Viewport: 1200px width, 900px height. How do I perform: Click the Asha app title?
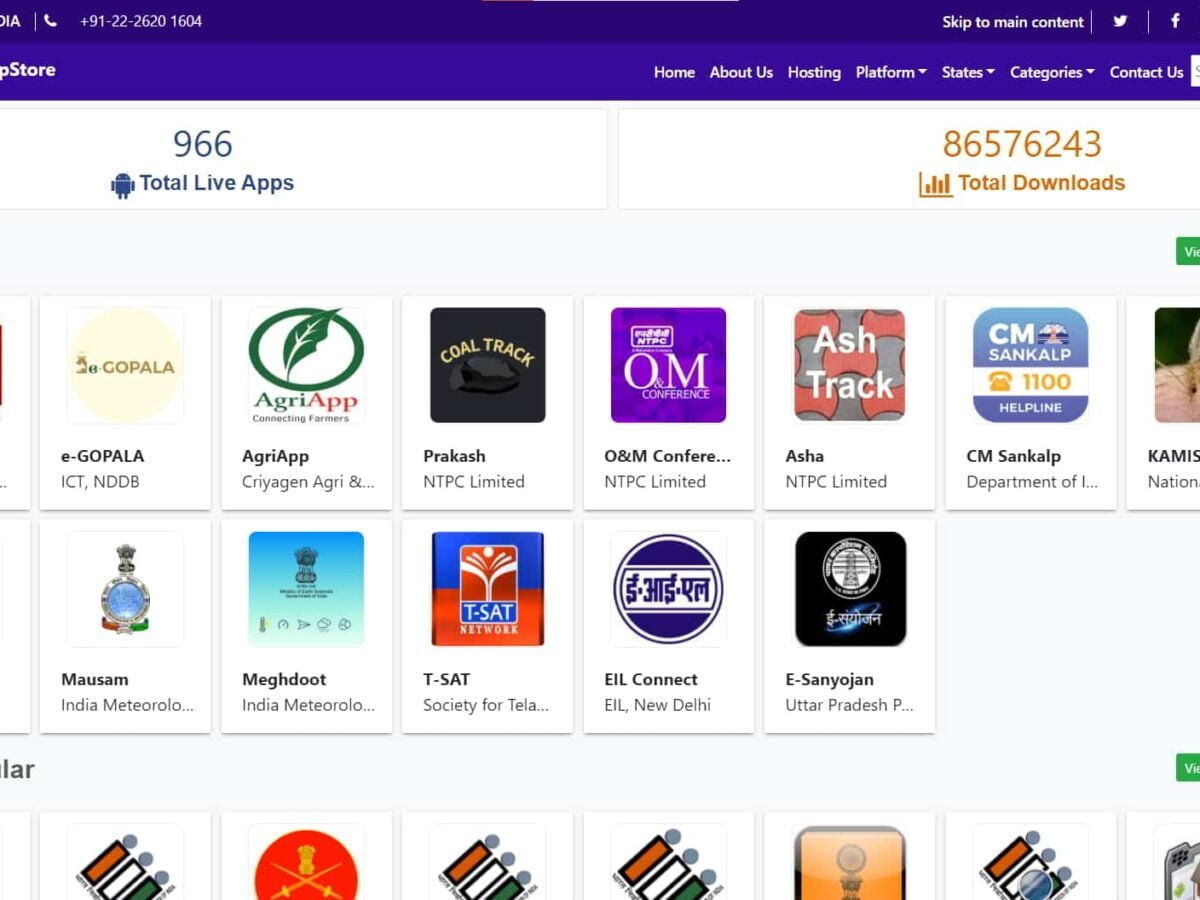click(x=805, y=456)
